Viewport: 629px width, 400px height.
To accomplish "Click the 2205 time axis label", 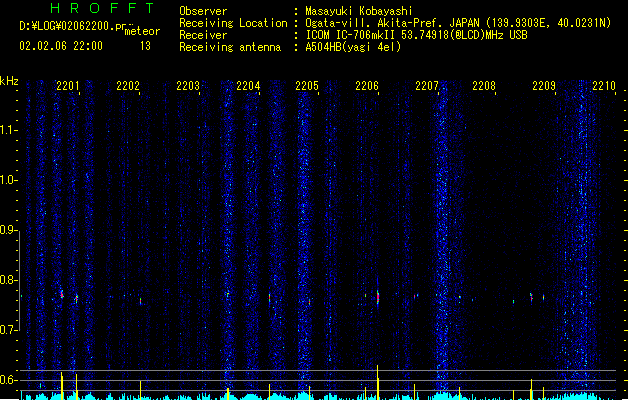I will click(x=307, y=86).
